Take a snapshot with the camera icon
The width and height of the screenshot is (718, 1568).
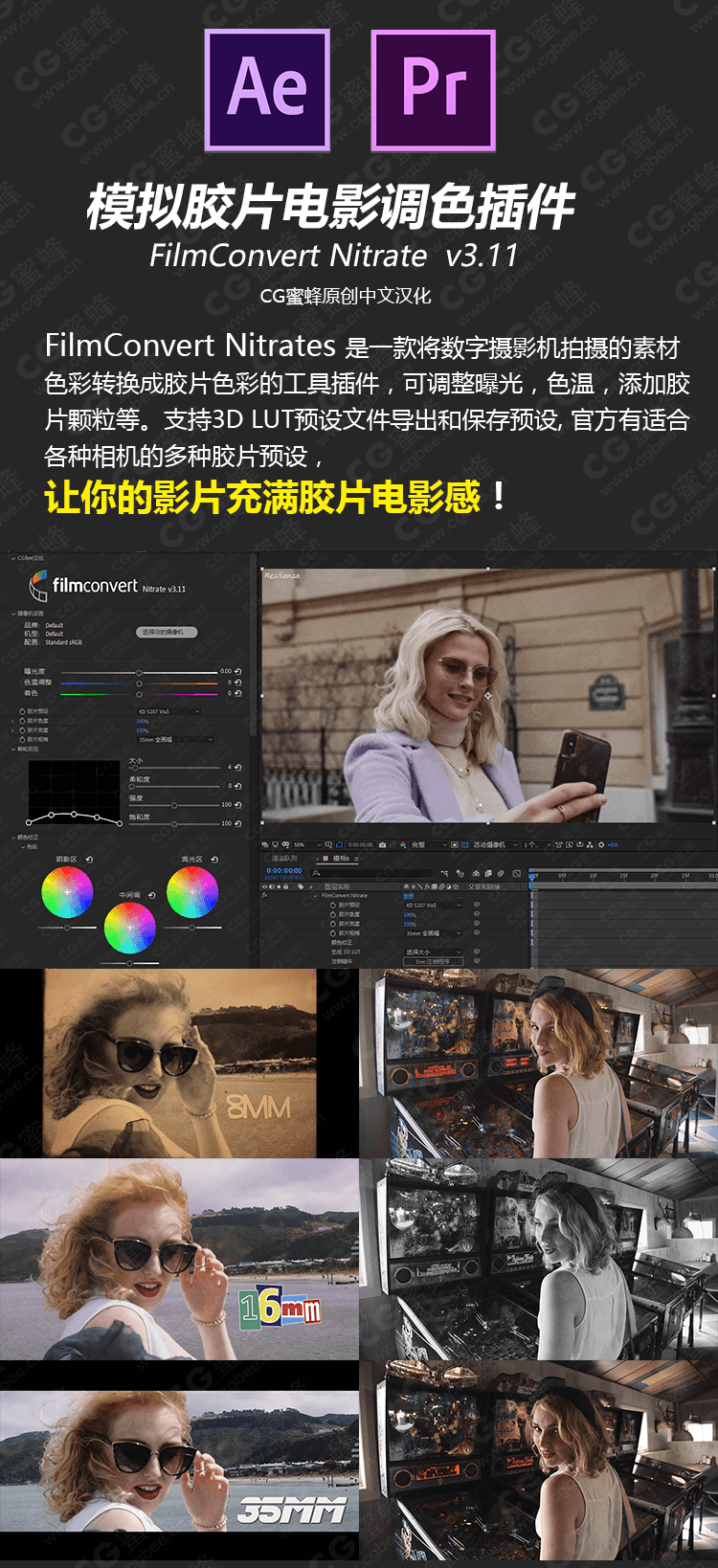click(383, 845)
